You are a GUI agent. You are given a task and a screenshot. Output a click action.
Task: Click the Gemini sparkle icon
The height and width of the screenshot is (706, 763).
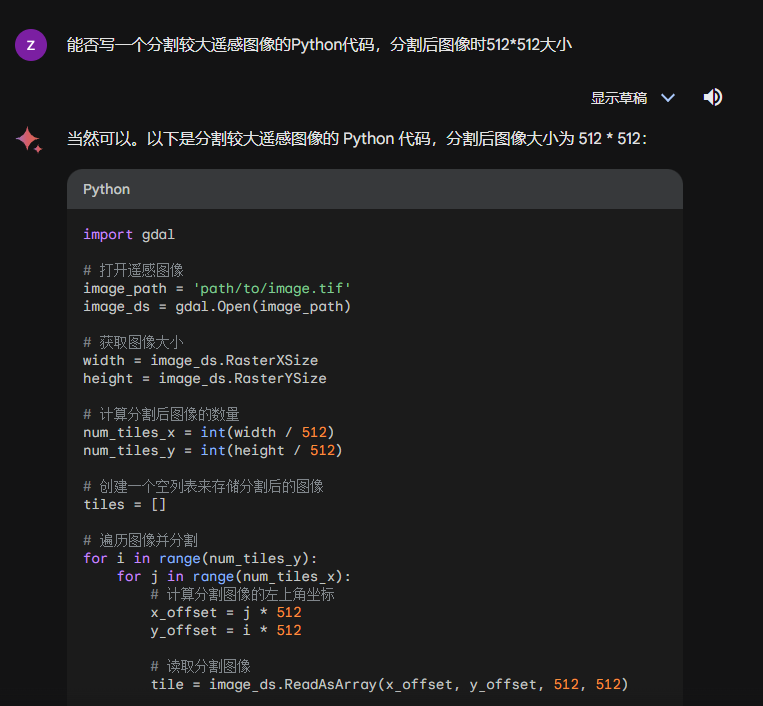click(29, 140)
